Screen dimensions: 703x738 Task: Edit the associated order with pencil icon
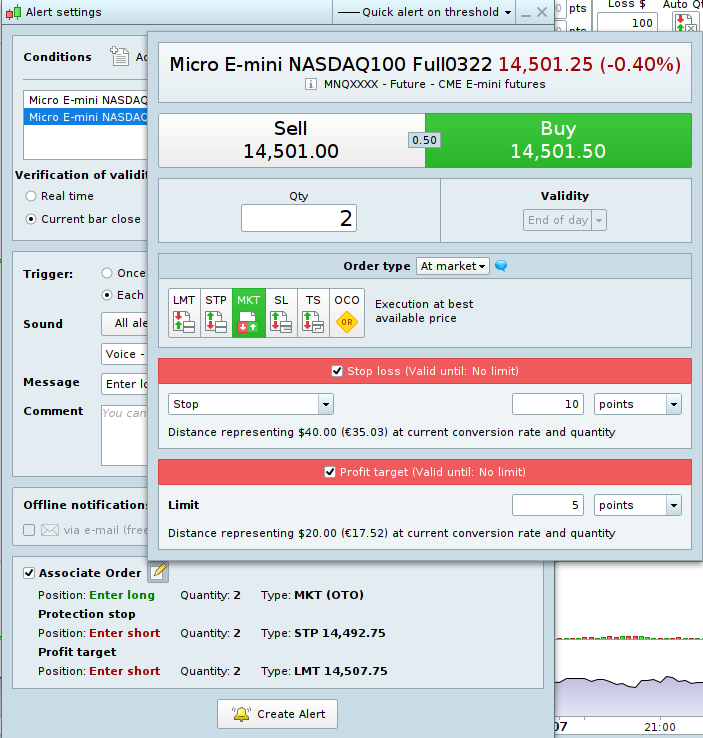coord(159,572)
